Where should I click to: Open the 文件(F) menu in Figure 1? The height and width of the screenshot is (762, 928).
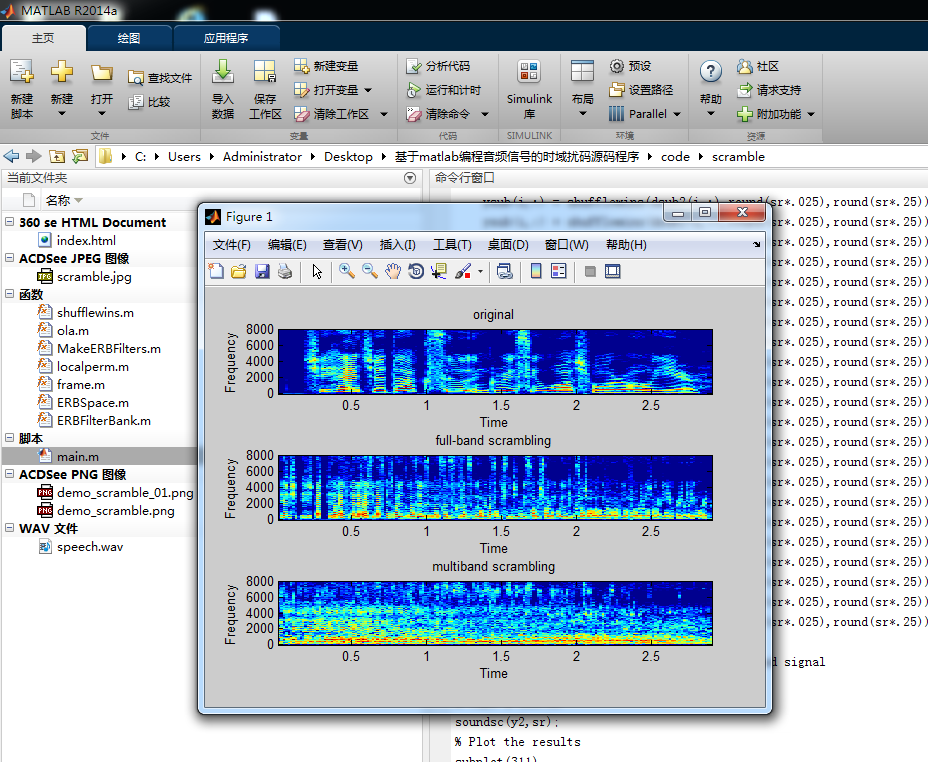coord(231,245)
